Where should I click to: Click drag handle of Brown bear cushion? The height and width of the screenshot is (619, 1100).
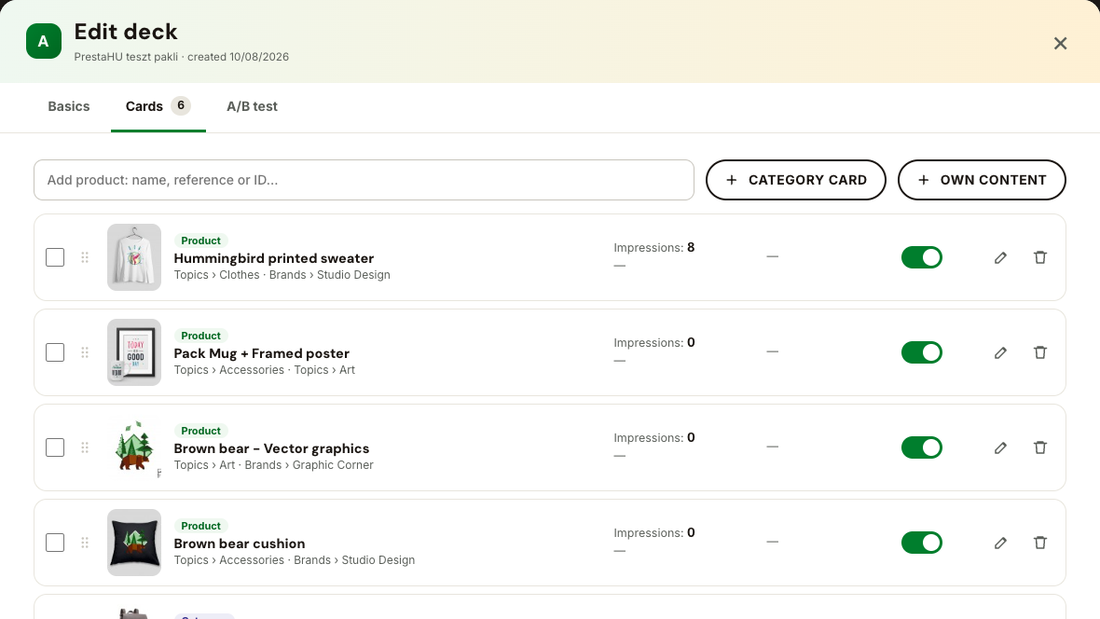(85, 543)
